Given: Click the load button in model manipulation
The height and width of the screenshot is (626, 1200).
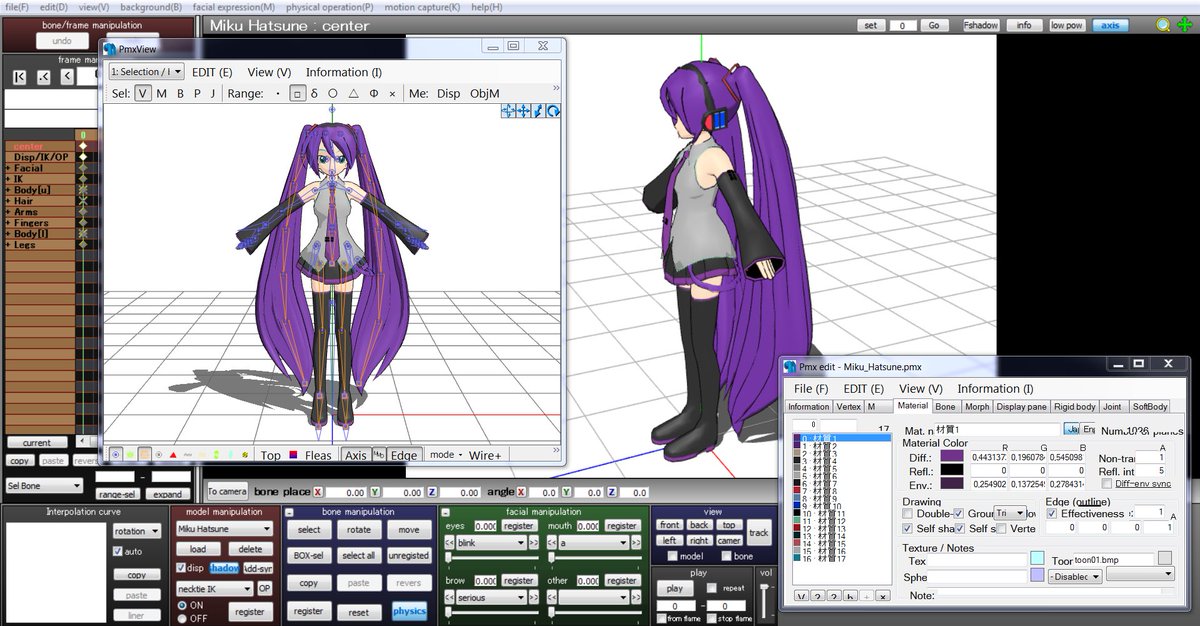Looking at the screenshot, I should coord(198,549).
